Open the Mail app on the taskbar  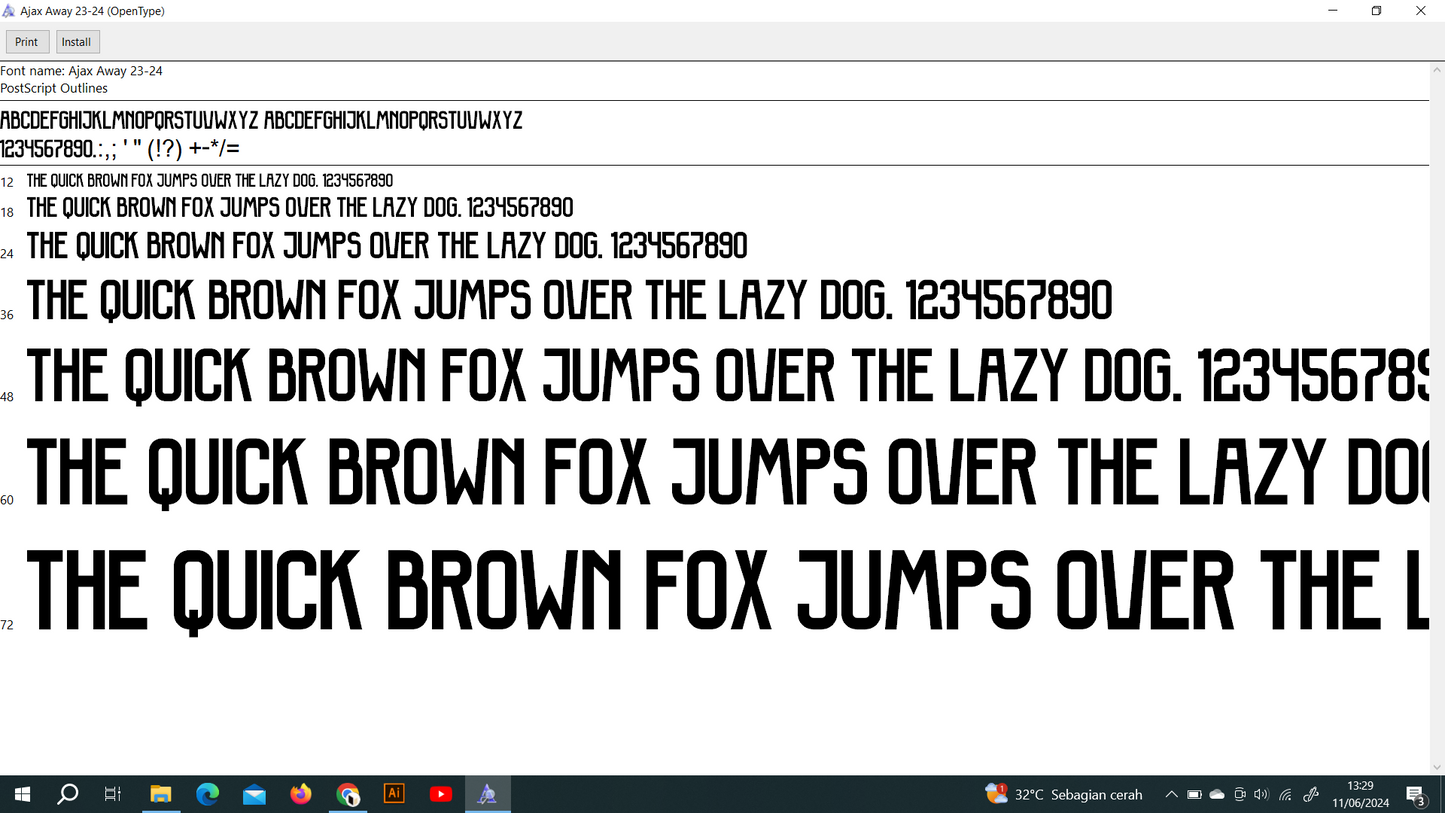click(254, 794)
